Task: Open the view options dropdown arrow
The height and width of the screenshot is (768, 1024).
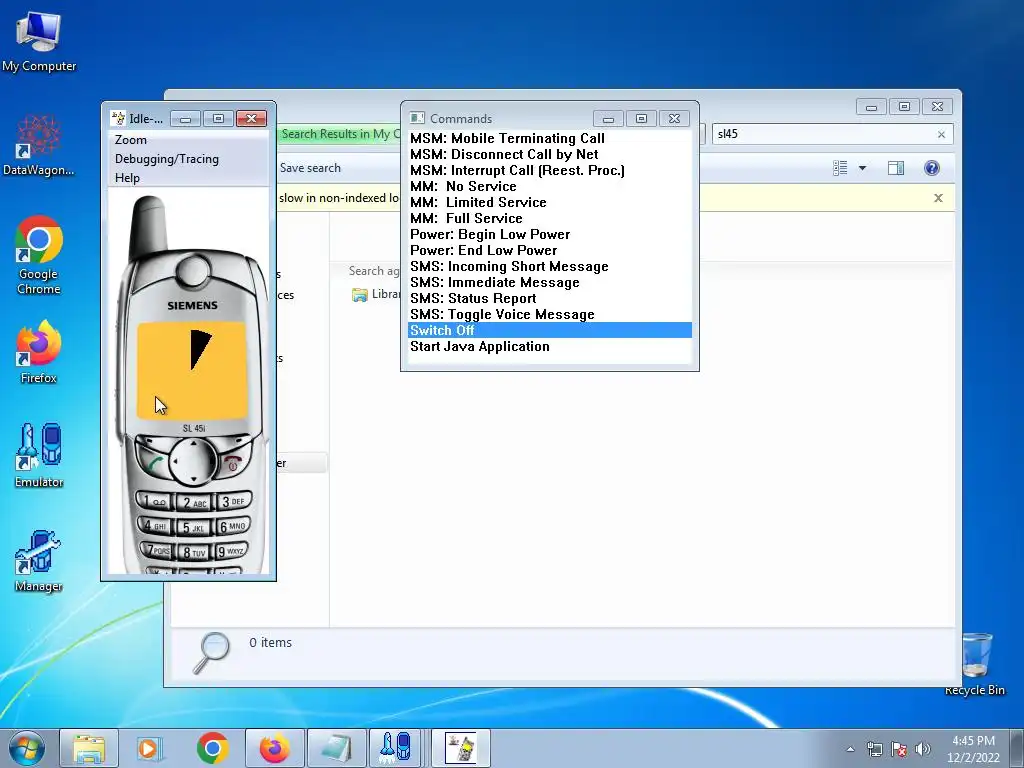Action: coord(862,168)
